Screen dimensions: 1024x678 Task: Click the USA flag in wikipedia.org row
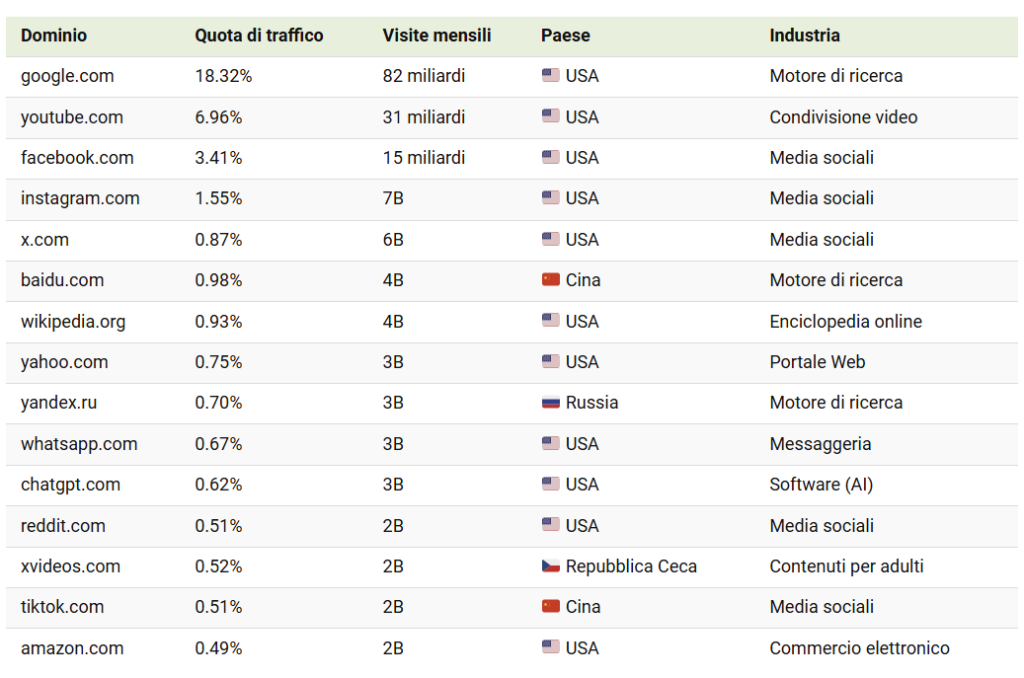point(551,321)
